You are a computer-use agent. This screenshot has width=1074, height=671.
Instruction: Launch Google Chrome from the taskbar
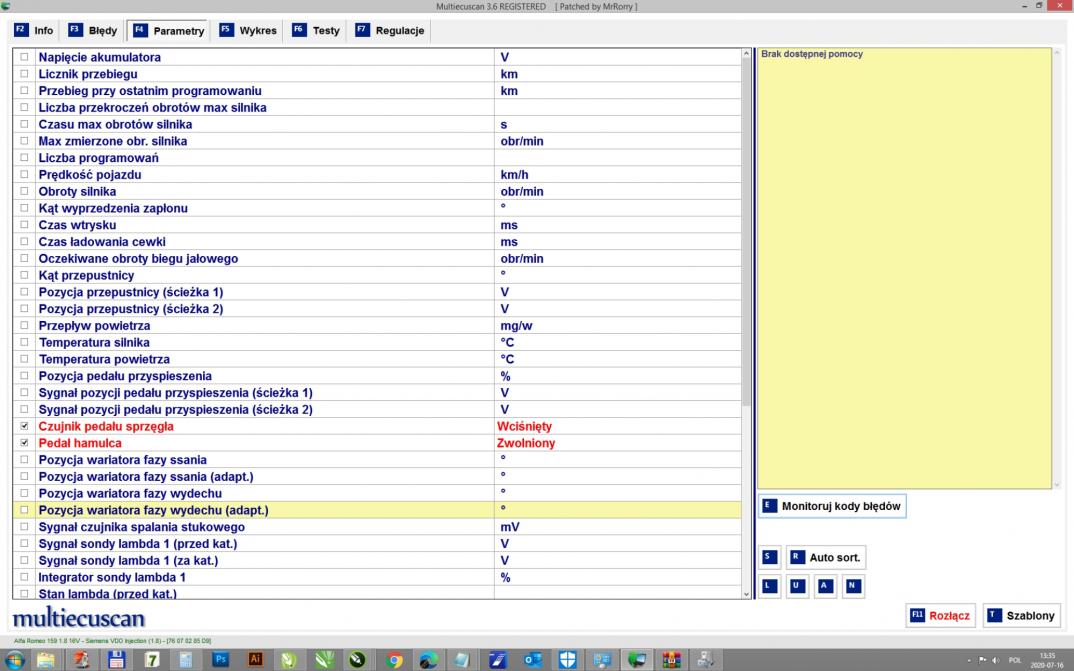pos(395,659)
